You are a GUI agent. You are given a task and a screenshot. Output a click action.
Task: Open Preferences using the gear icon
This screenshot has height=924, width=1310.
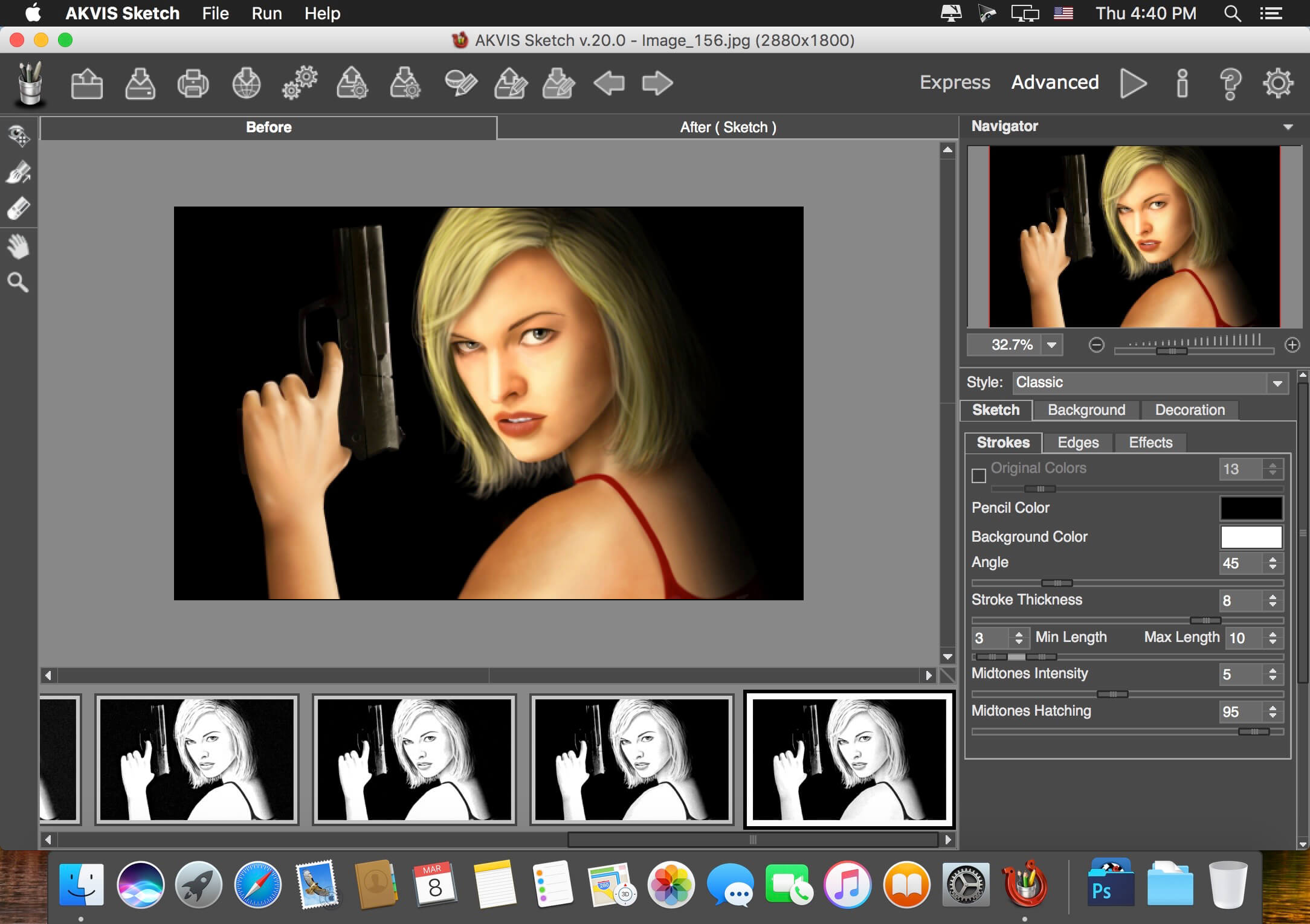coord(1277,83)
